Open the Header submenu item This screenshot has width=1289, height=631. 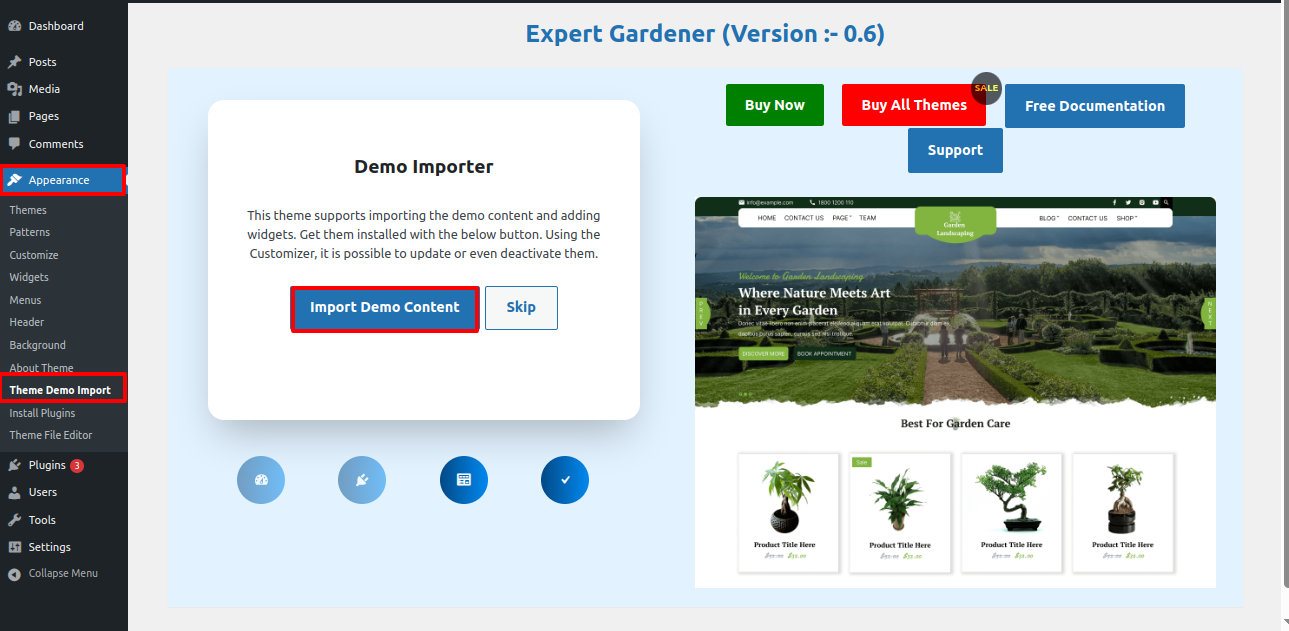27,322
